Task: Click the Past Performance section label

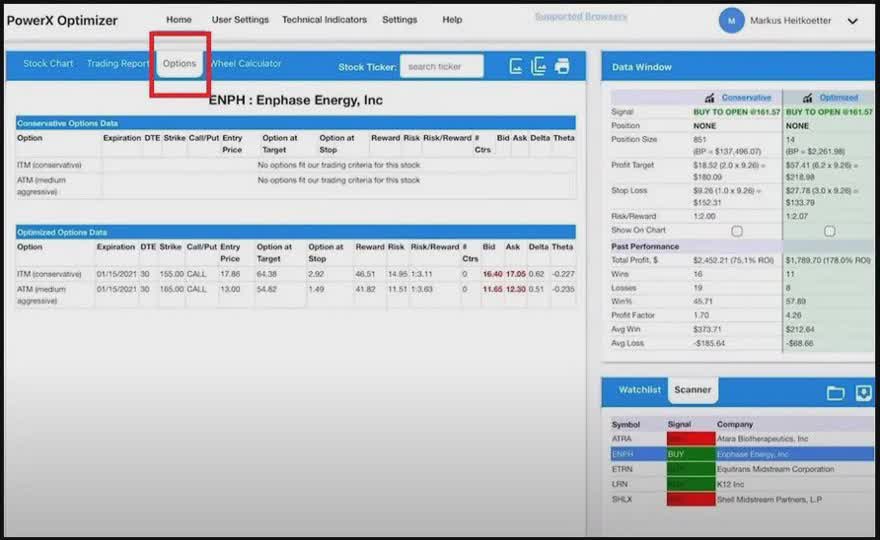Action: pos(645,246)
